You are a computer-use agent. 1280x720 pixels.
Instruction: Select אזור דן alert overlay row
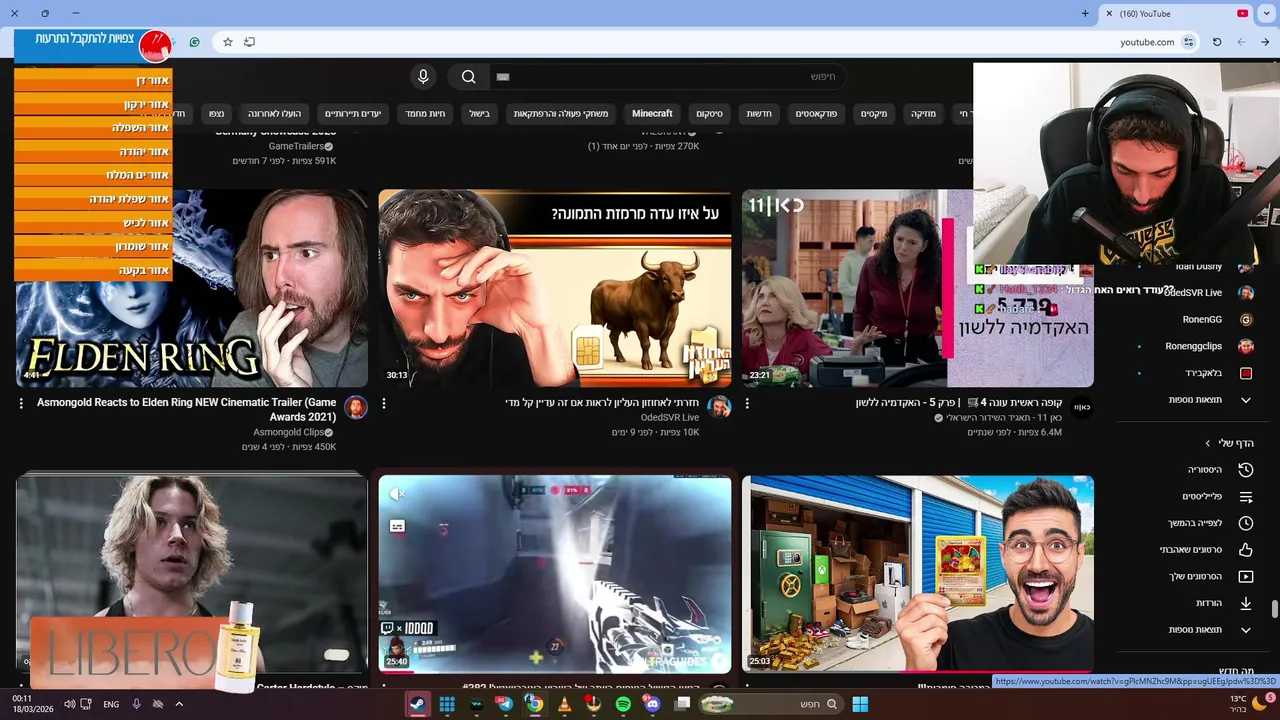(93, 80)
